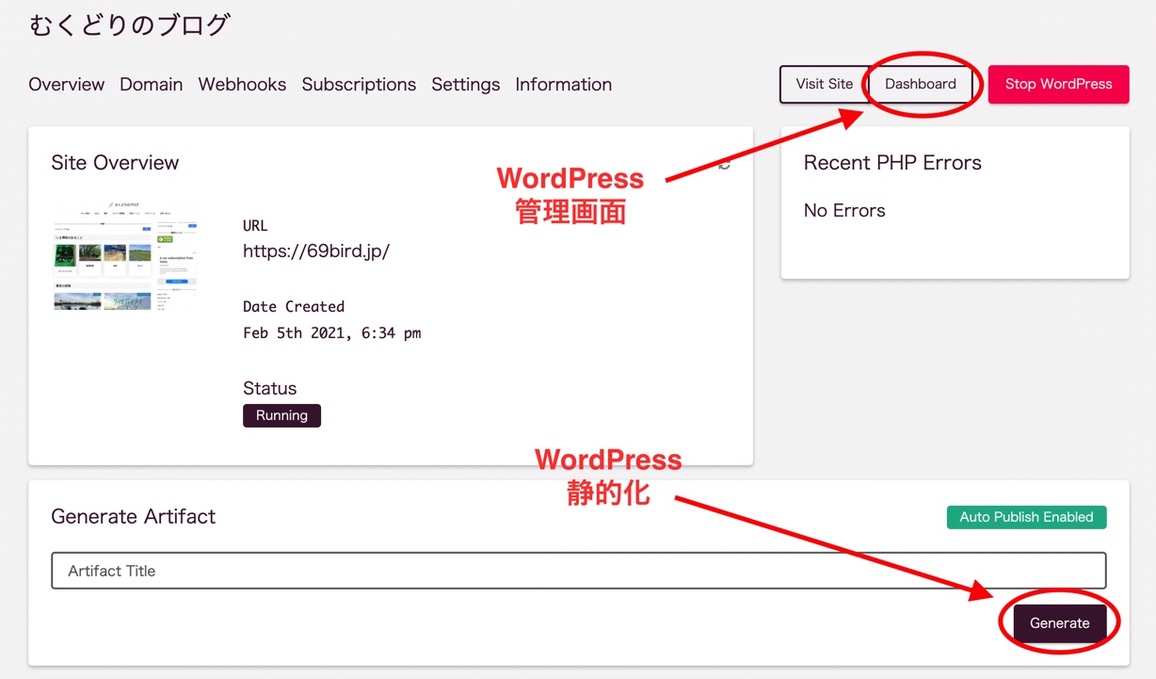Click the No Errors text
Screen dimensions: 1156x679
pos(844,210)
